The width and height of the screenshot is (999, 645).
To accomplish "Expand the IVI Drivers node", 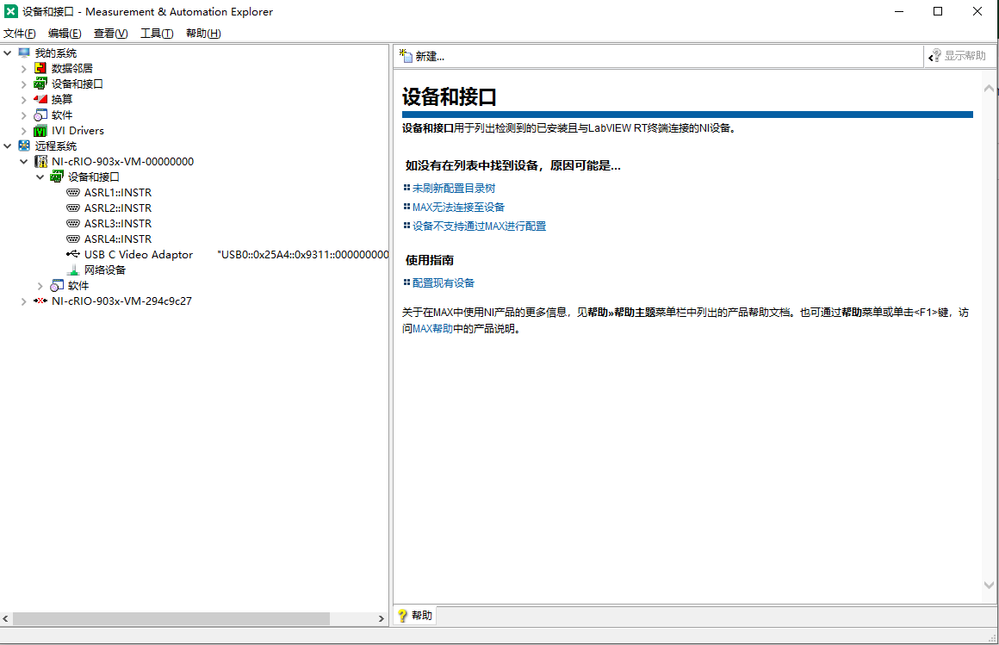I will [x=24, y=131].
